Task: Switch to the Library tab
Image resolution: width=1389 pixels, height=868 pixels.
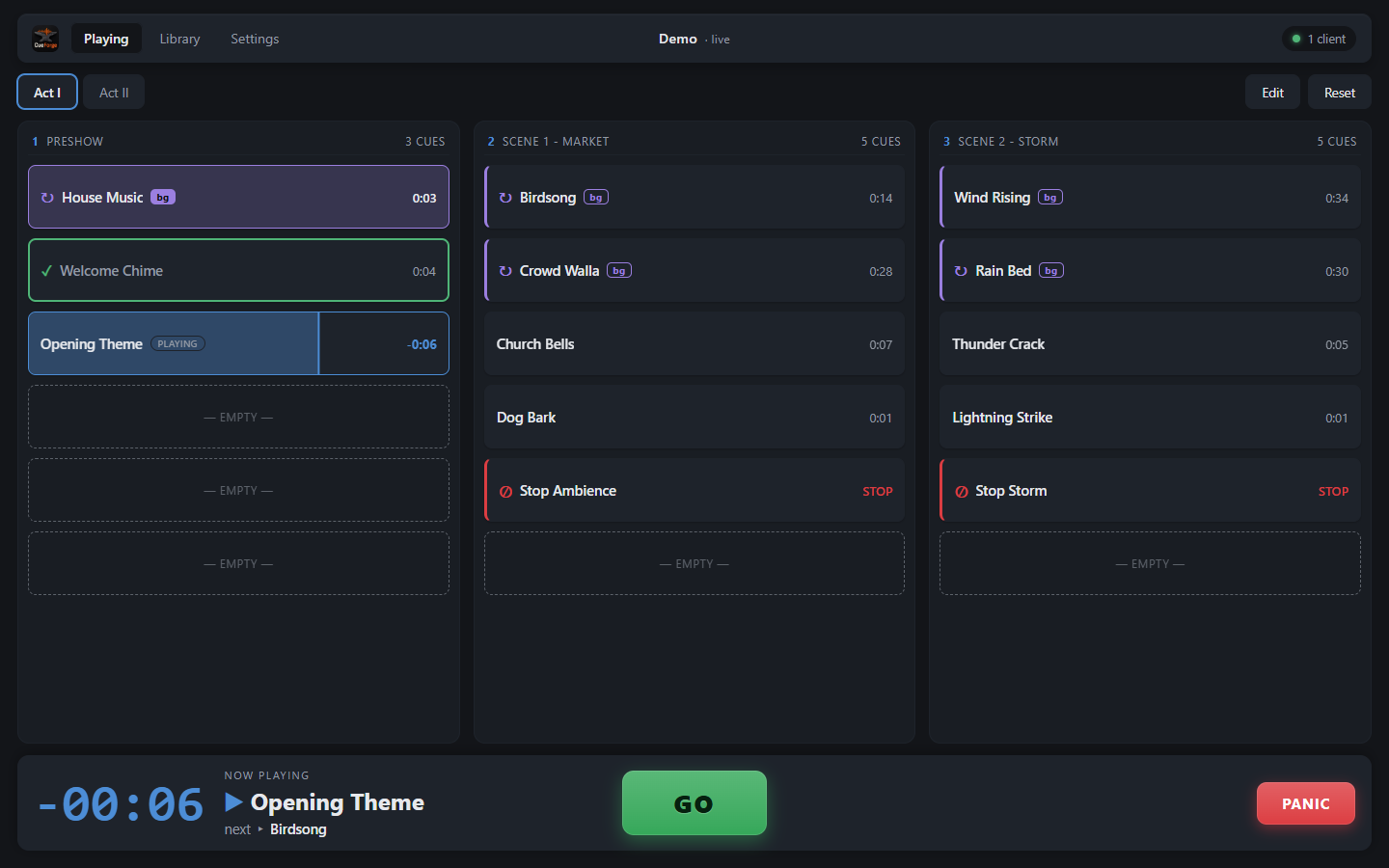Action: coord(179,39)
